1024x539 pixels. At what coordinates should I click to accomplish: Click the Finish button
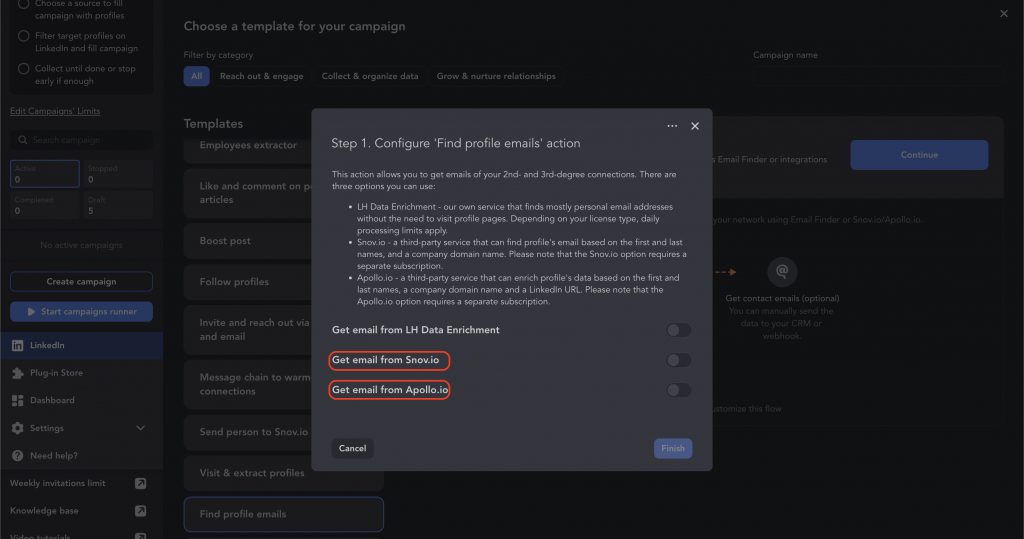tap(673, 448)
